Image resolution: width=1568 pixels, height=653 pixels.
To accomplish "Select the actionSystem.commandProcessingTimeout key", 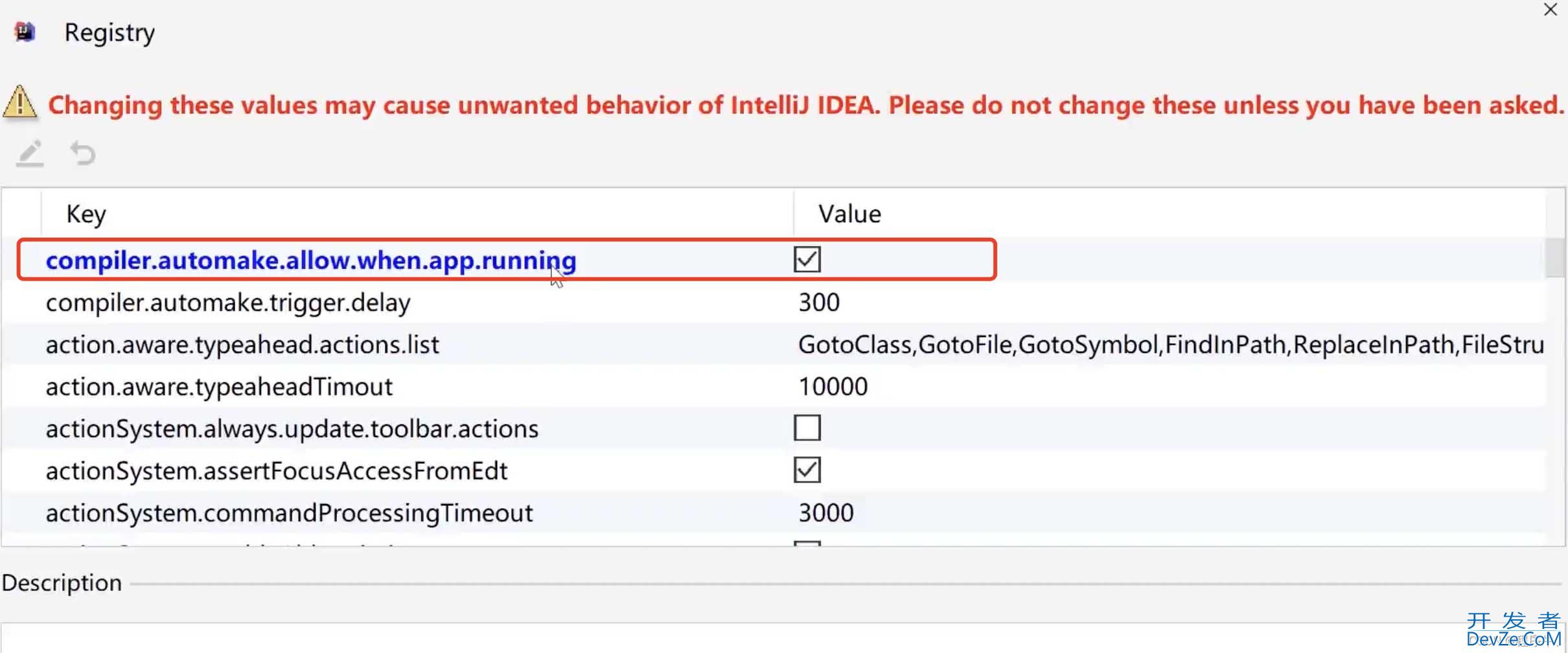I will (x=290, y=513).
